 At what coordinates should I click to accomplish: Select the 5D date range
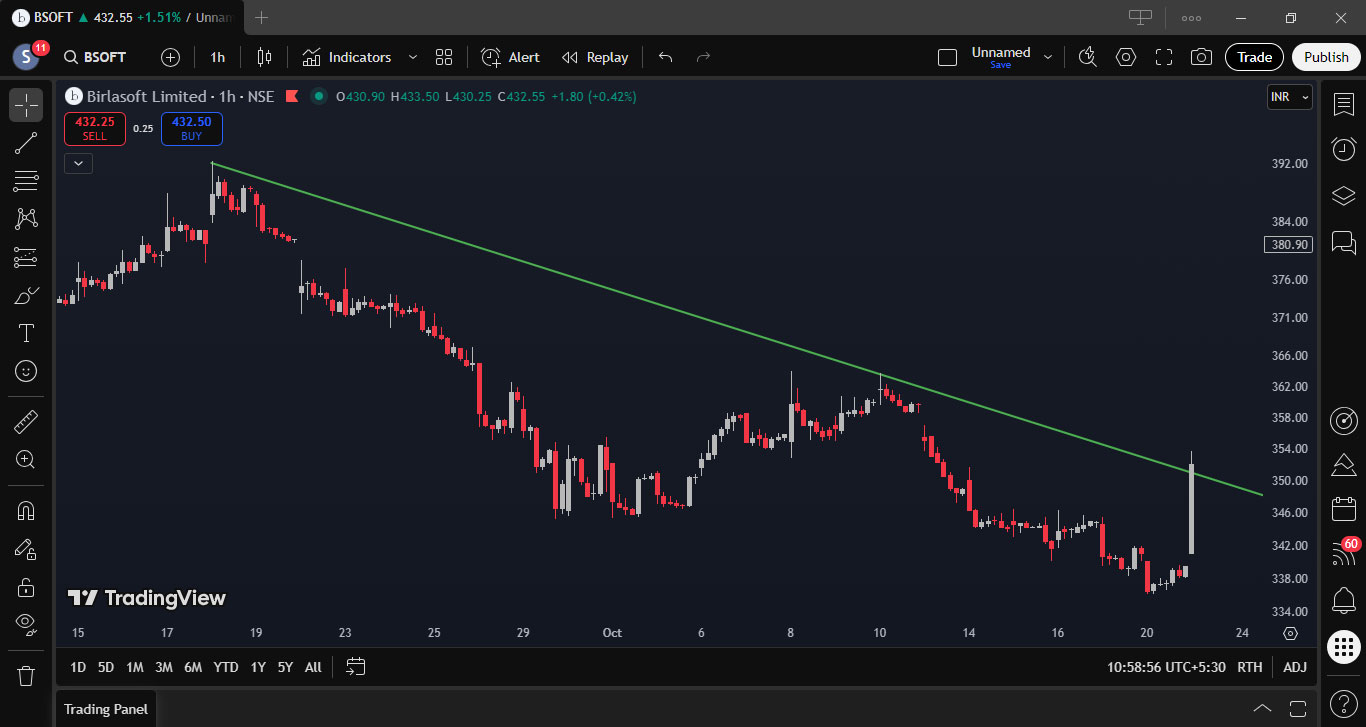point(106,667)
